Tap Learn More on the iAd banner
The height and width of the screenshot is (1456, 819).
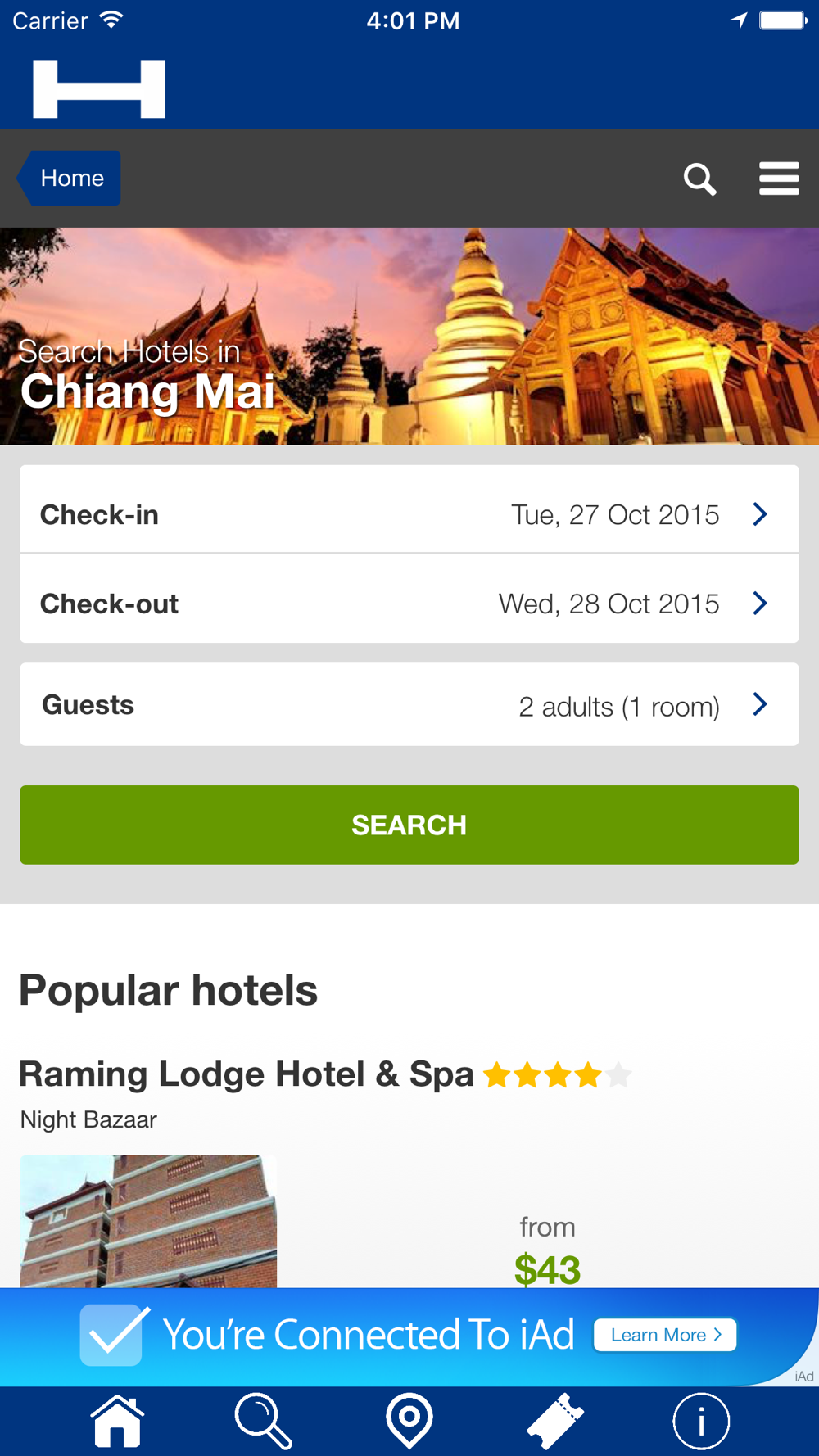664,1335
